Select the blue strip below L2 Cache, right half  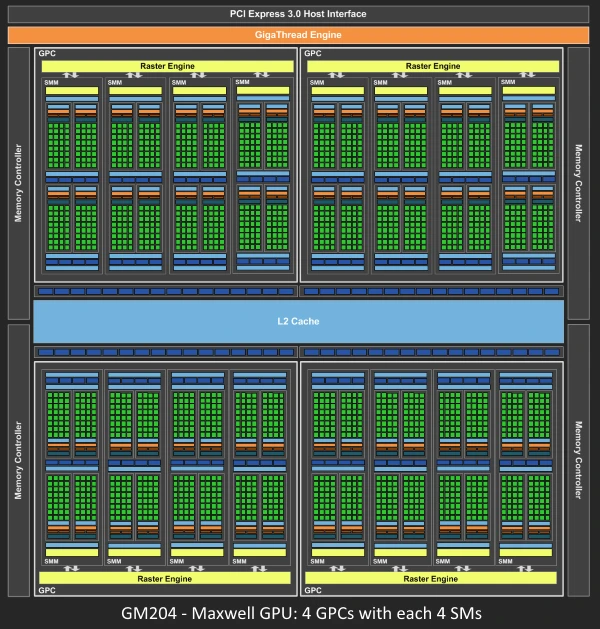click(432, 352)
